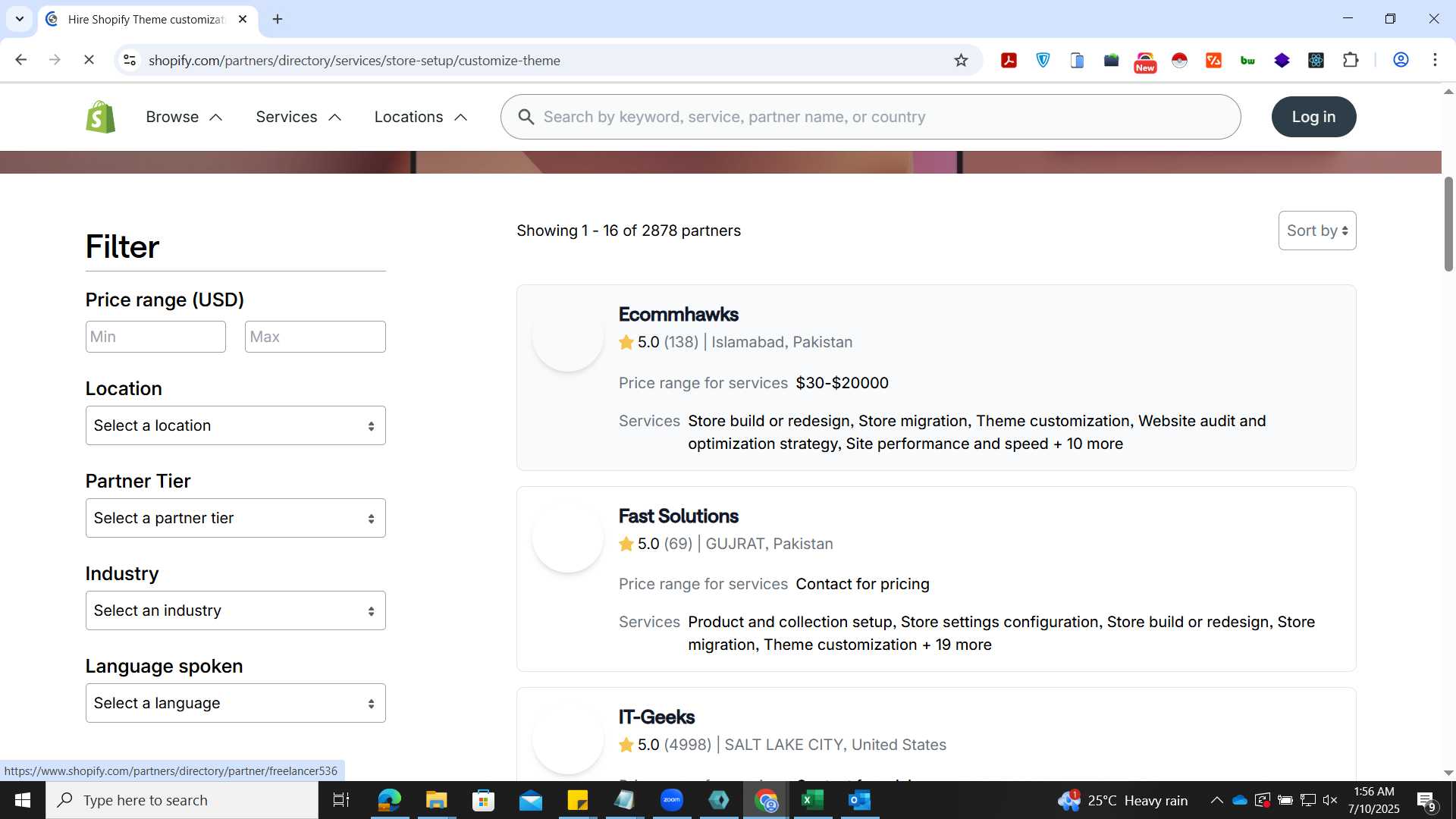Click the scrollbar down arrow
The height and width of the screenshot is (819, 1456).
[x=1448, y=773]
